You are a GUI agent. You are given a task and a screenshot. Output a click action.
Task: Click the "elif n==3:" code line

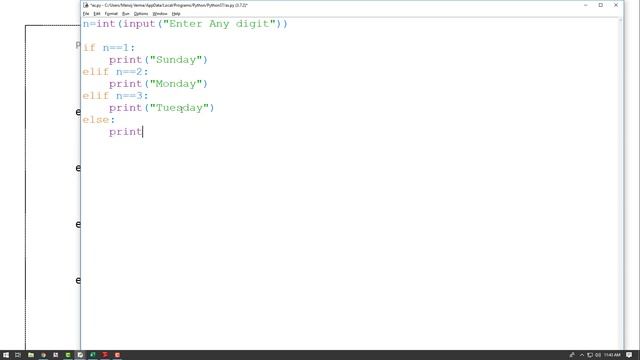(116, 96)
